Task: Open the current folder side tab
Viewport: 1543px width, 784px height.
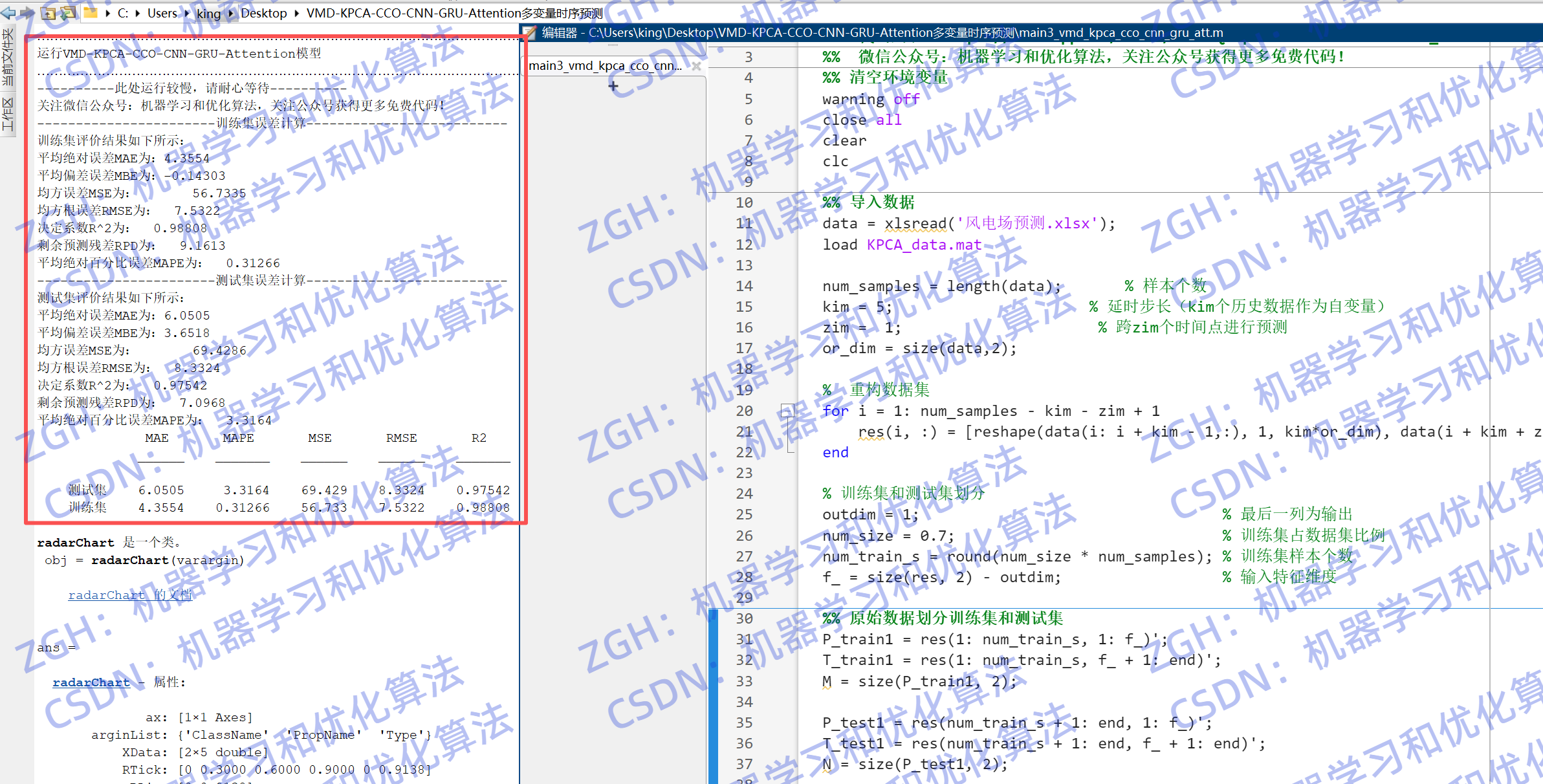Action: coord(8,57)
